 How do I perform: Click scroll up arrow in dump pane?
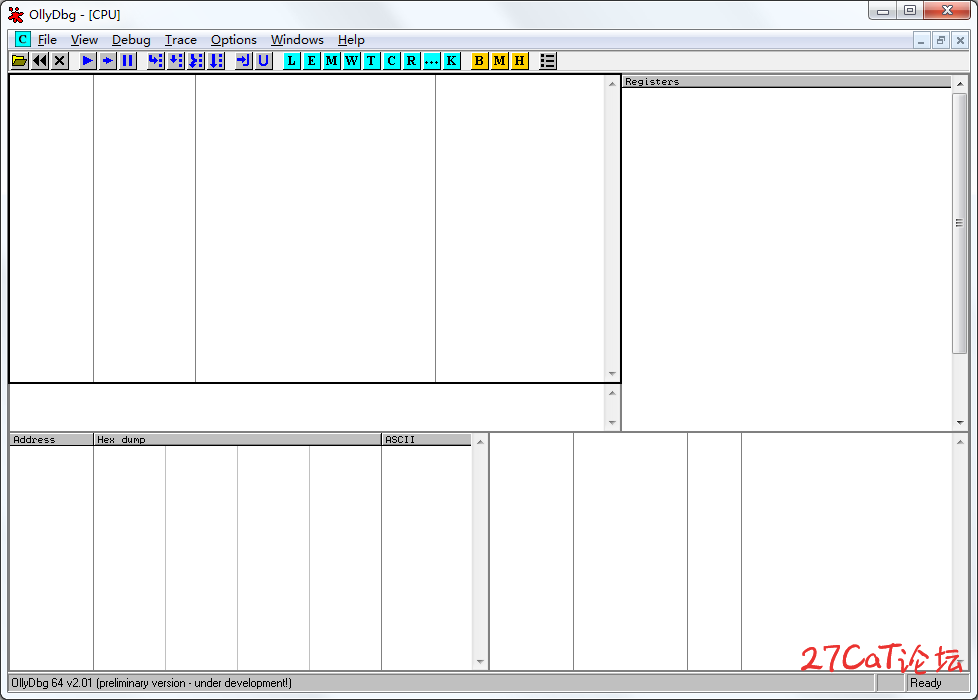[x=480, y=442]
